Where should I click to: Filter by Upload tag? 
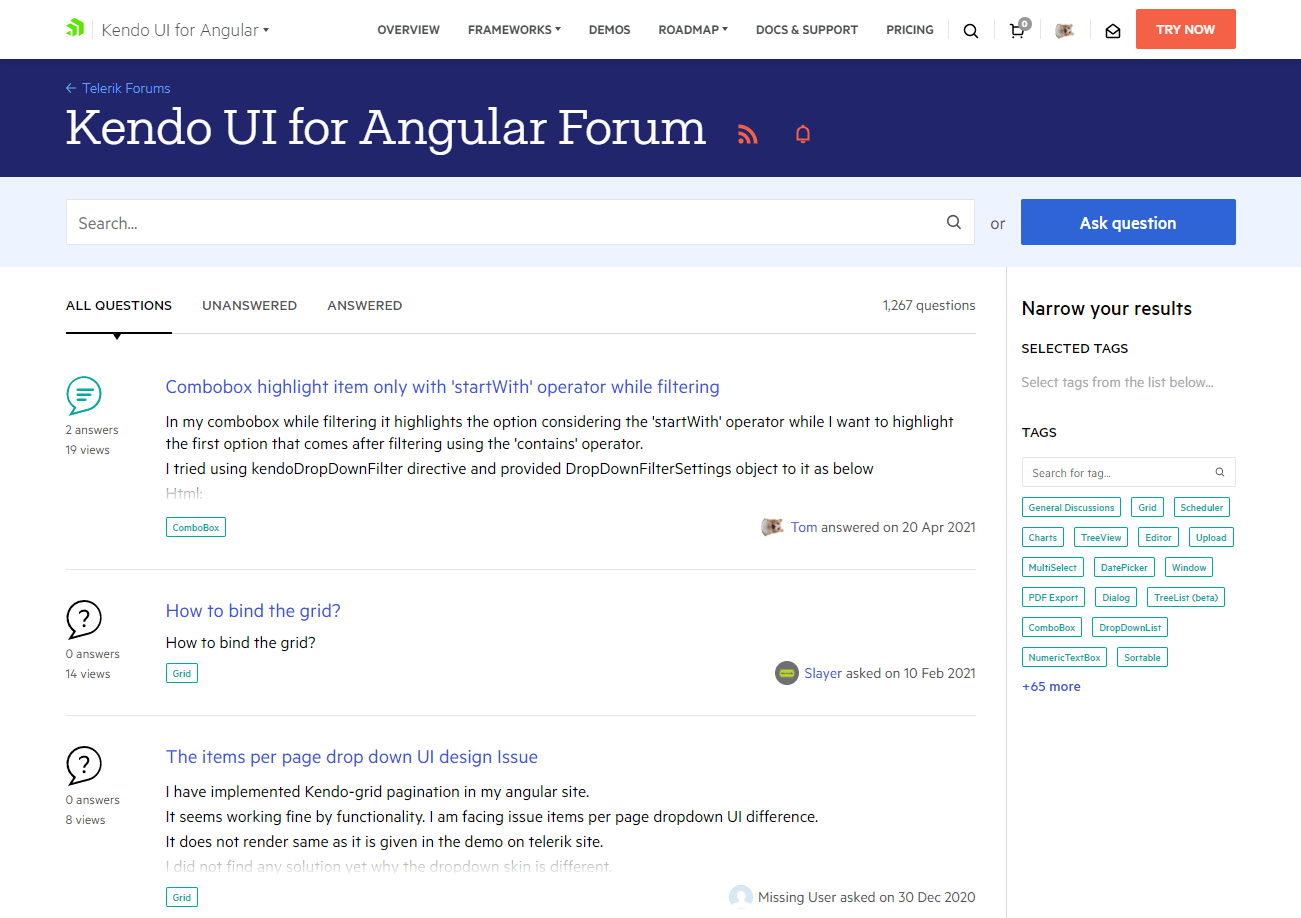(1211, 537)
